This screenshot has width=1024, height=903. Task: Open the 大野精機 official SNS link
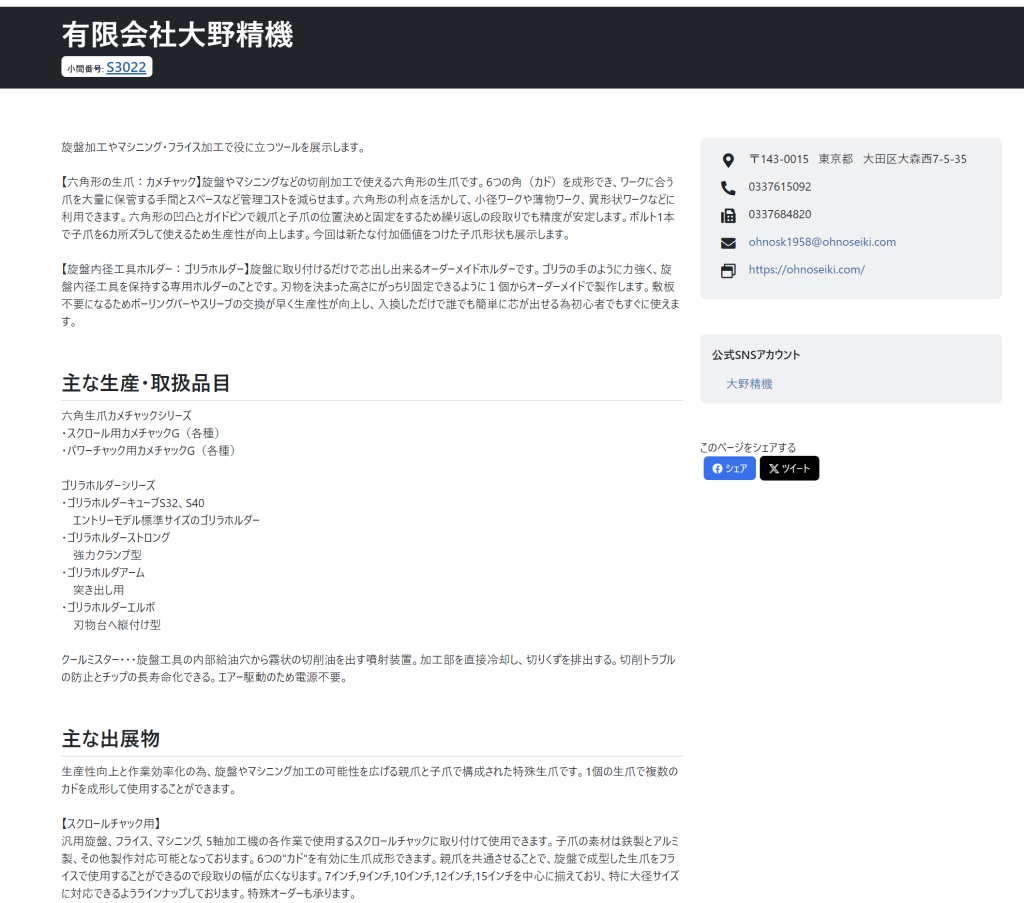[x=749, y=384]
